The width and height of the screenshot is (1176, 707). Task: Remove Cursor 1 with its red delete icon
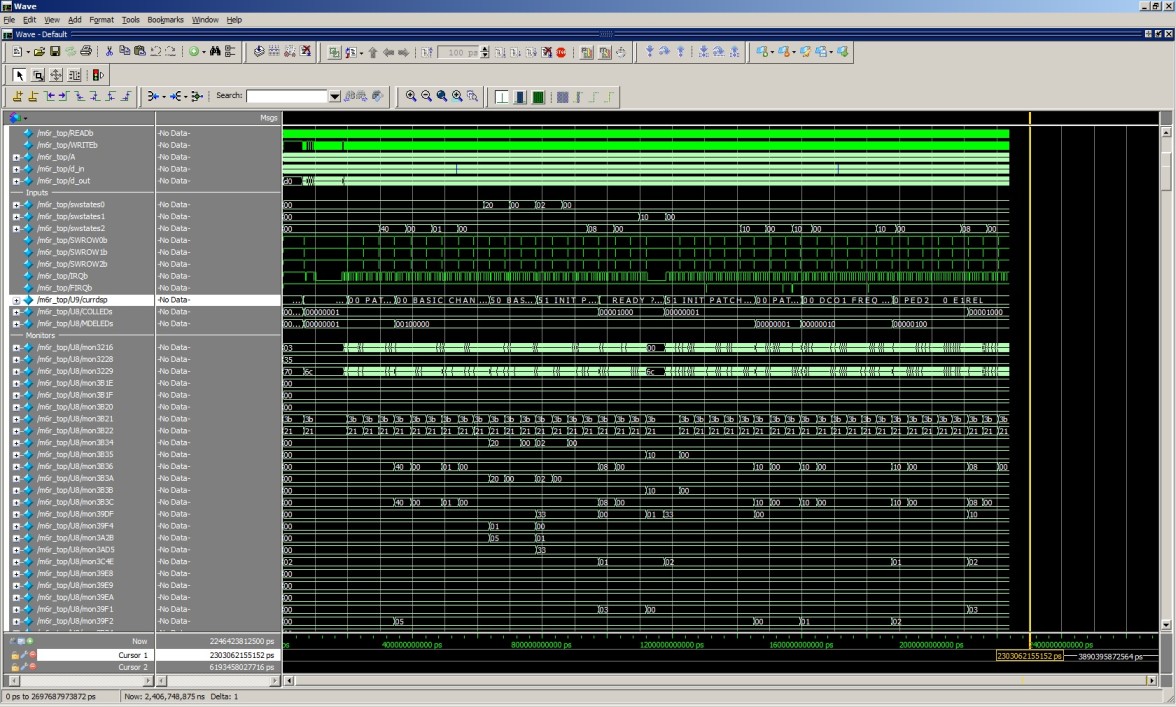(33, 655)
